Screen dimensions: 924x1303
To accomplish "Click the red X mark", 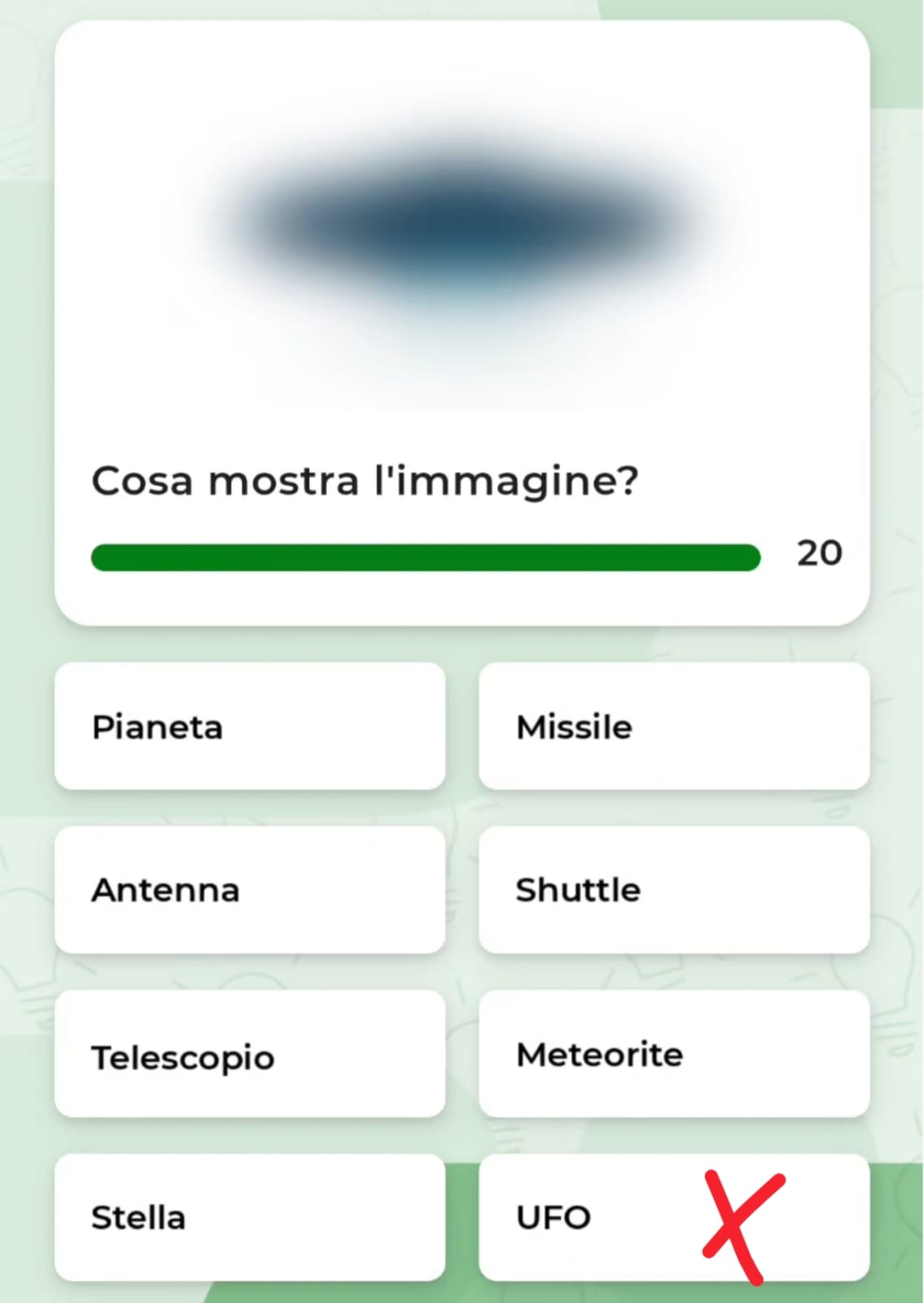I will click(x=741, y=1224).
